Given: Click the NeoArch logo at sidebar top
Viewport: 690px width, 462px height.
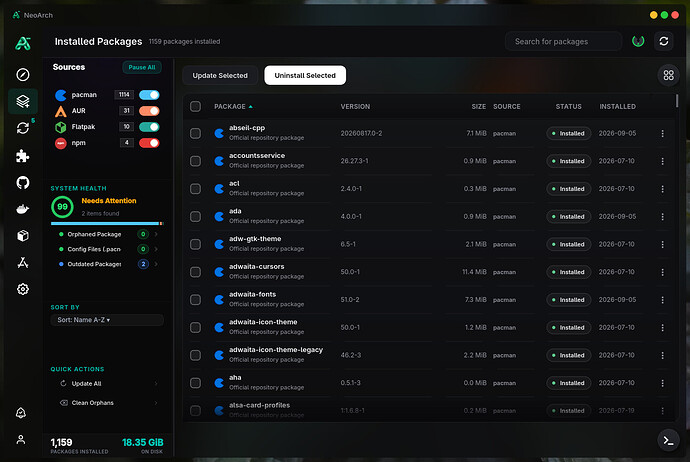Looking at the screenshot, I should tap(23, 43).
